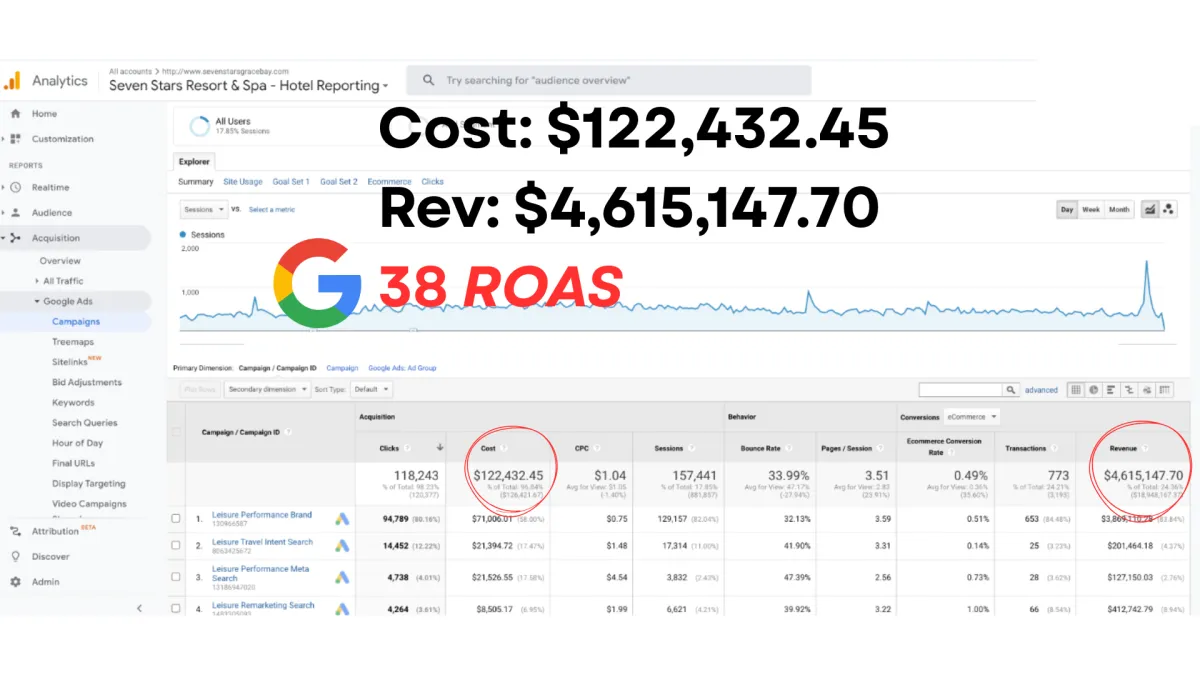Click Google Ads icon for Leisure Performance Brand
Screen dimensions: 1200x675
point(341,518)
